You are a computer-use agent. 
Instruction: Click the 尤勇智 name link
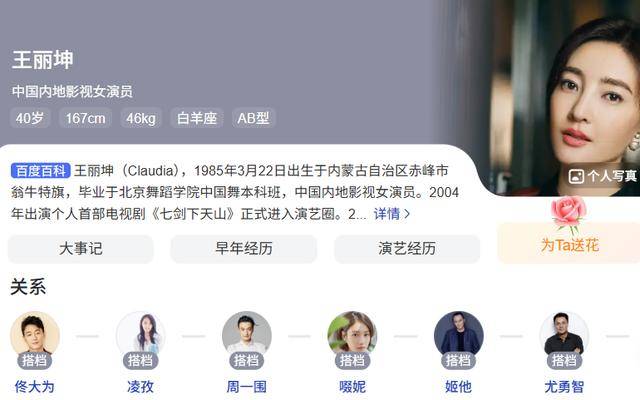coord(564,386)
